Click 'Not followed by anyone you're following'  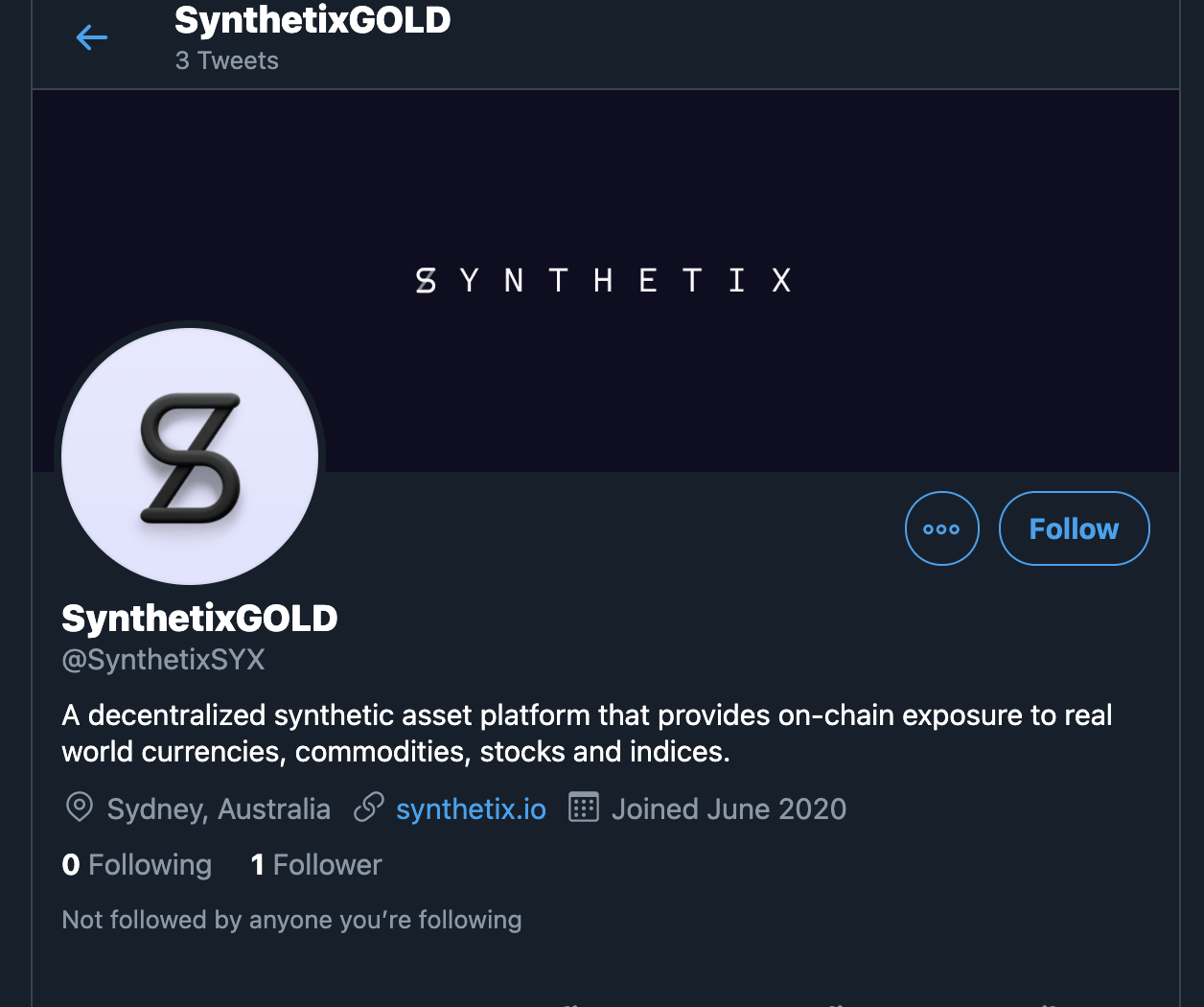coord(291,920)
